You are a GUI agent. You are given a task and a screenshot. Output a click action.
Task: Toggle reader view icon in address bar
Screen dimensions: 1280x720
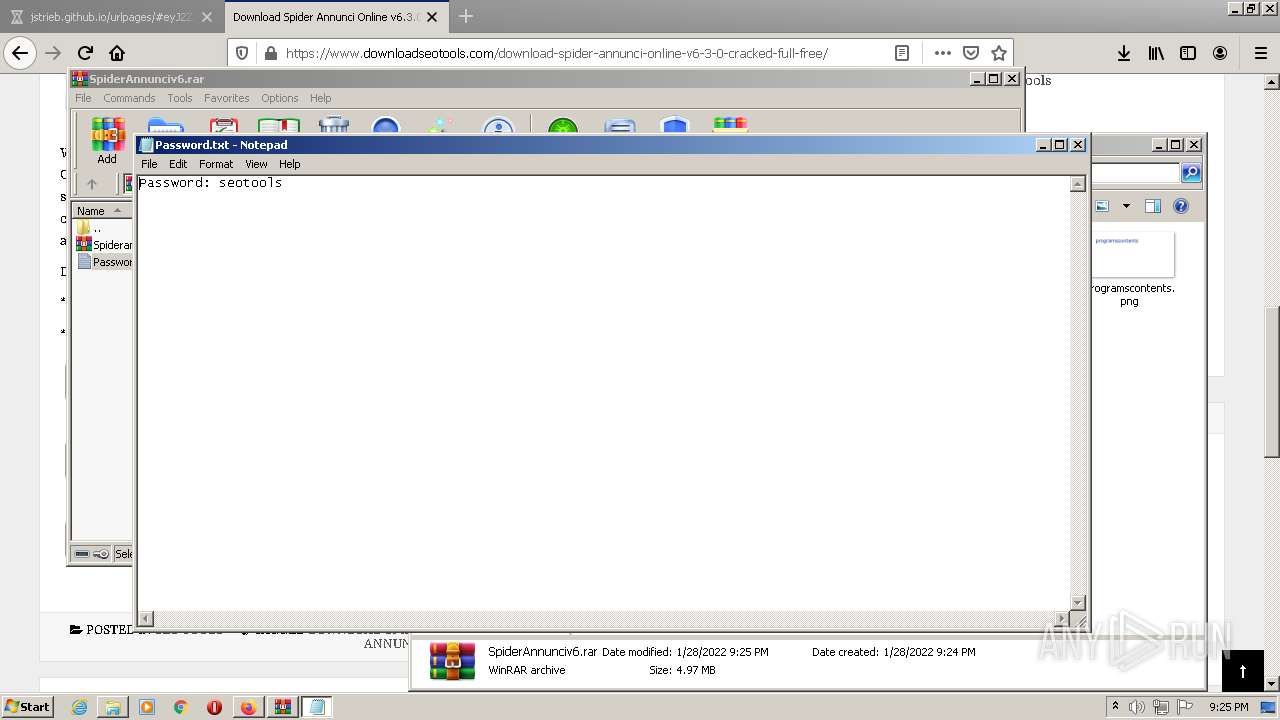(x=901, y=53)
